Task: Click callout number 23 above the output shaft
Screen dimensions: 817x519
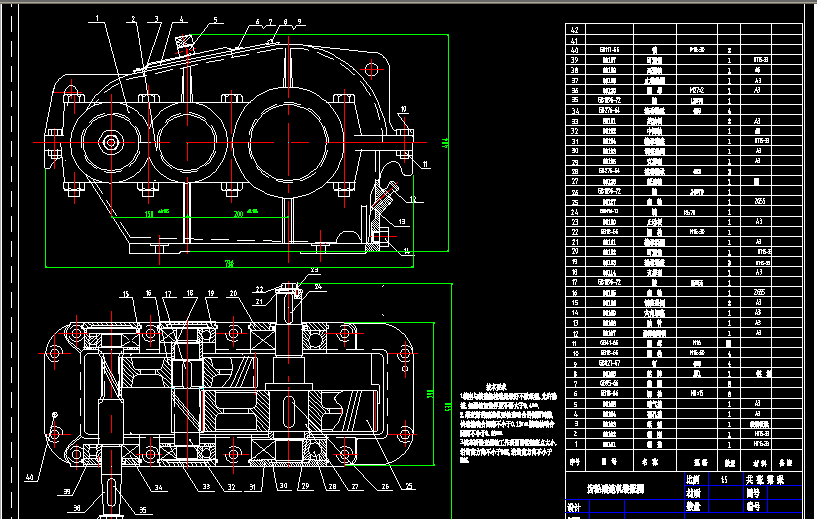Action: pos(314,270)
